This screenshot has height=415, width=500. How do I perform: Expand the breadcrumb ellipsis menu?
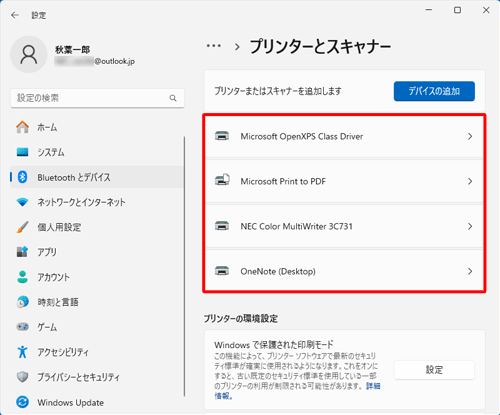pos(214,46)
